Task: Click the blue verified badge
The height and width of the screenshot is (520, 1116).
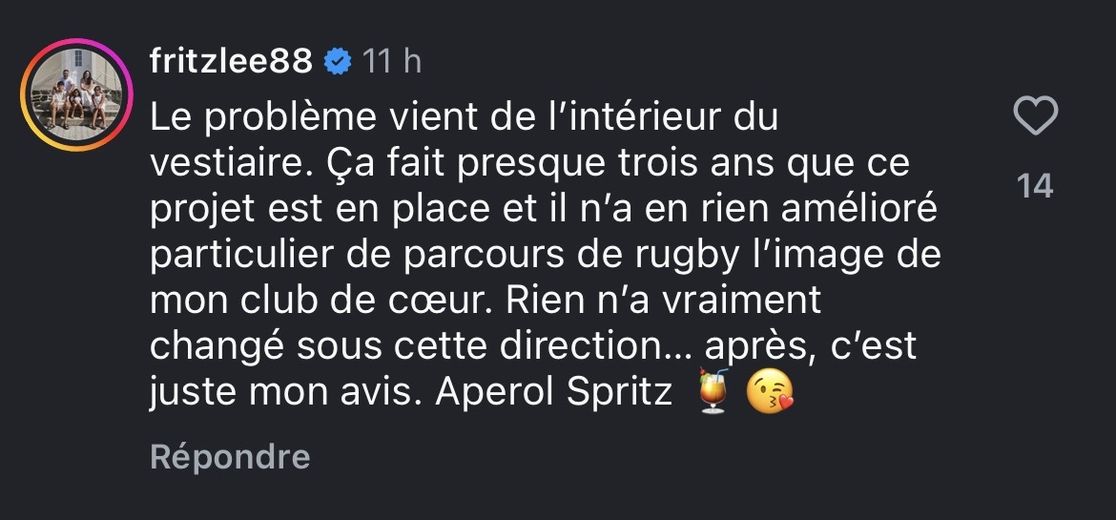Action: 338,62
